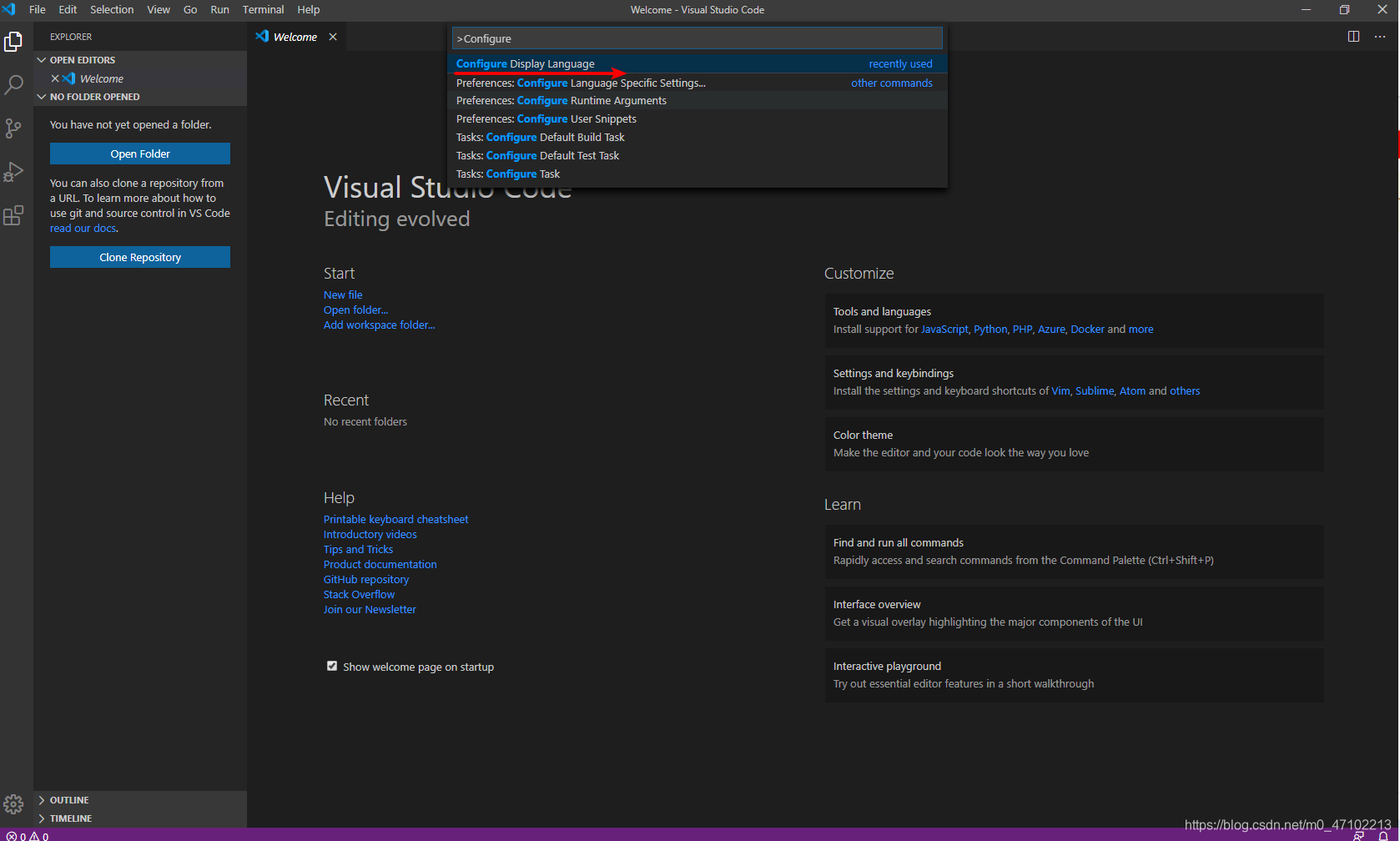The width and height of the screenshot is (1400, 841).
Task: Open the Source Control icon
Action: (13, 128)
